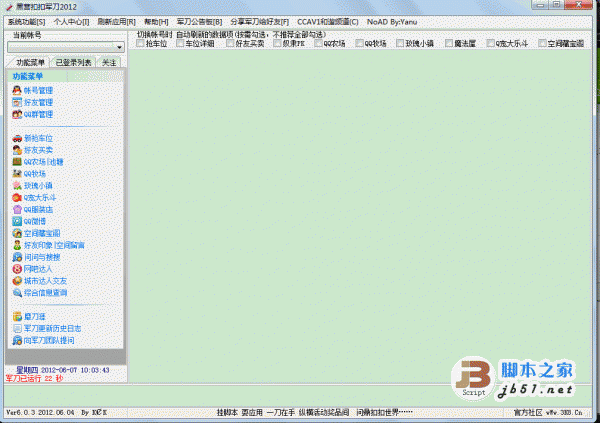Open 城市达人交友 using its star icon
Image resolution: width=600 pixels, height=423 pixels.
pos(17,281)
